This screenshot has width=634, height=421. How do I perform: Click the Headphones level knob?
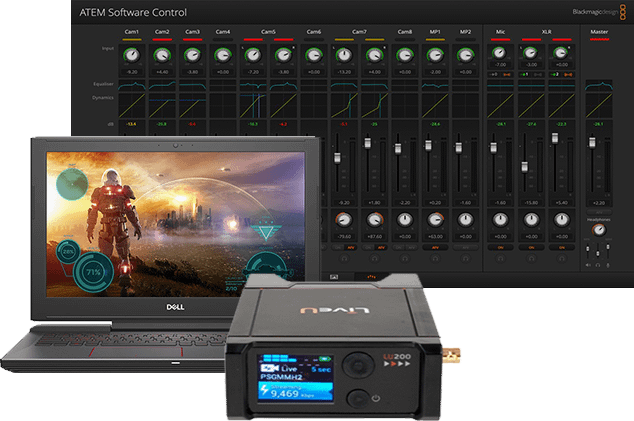(599, 230)
